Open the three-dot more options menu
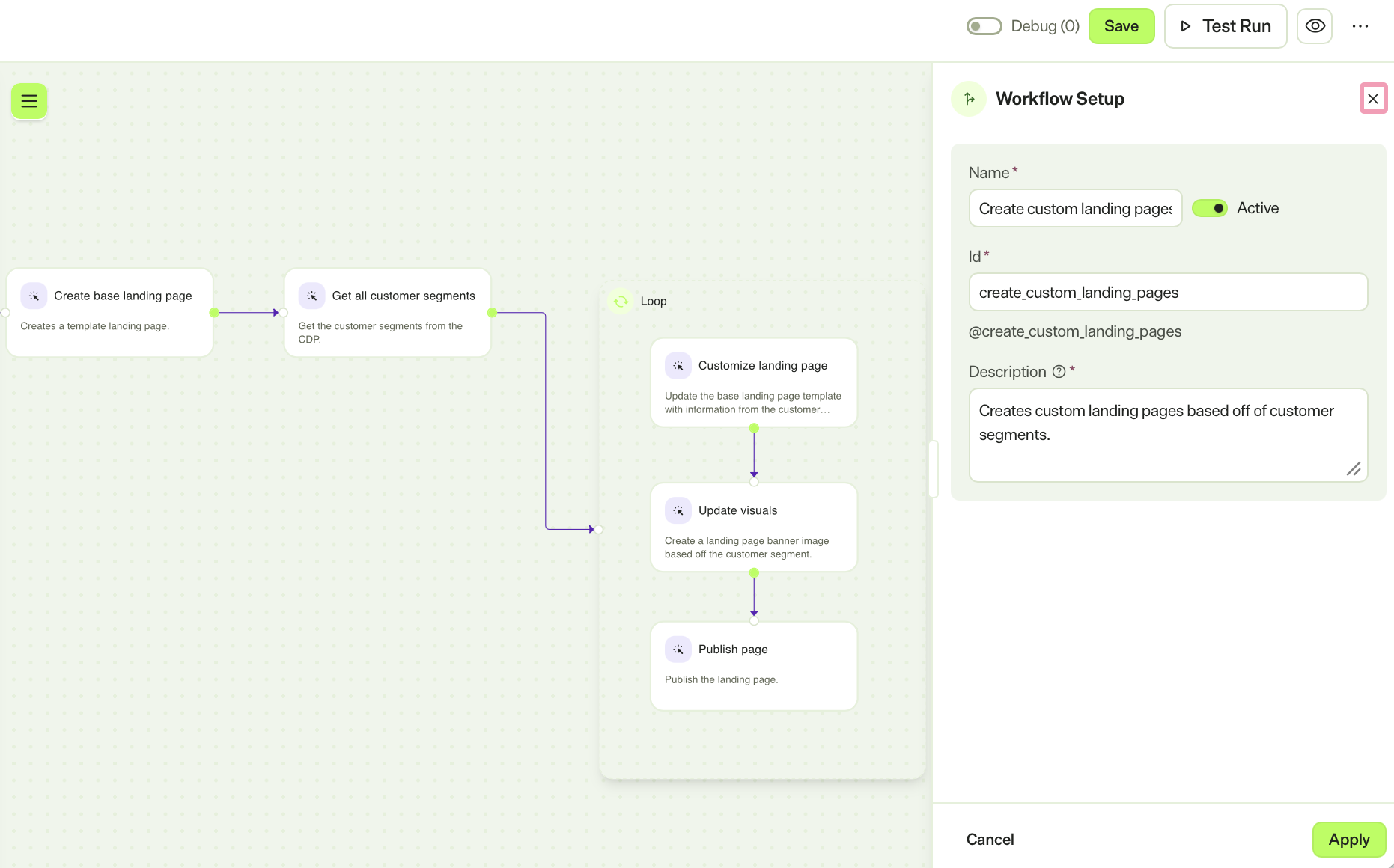 (1360, 26)
